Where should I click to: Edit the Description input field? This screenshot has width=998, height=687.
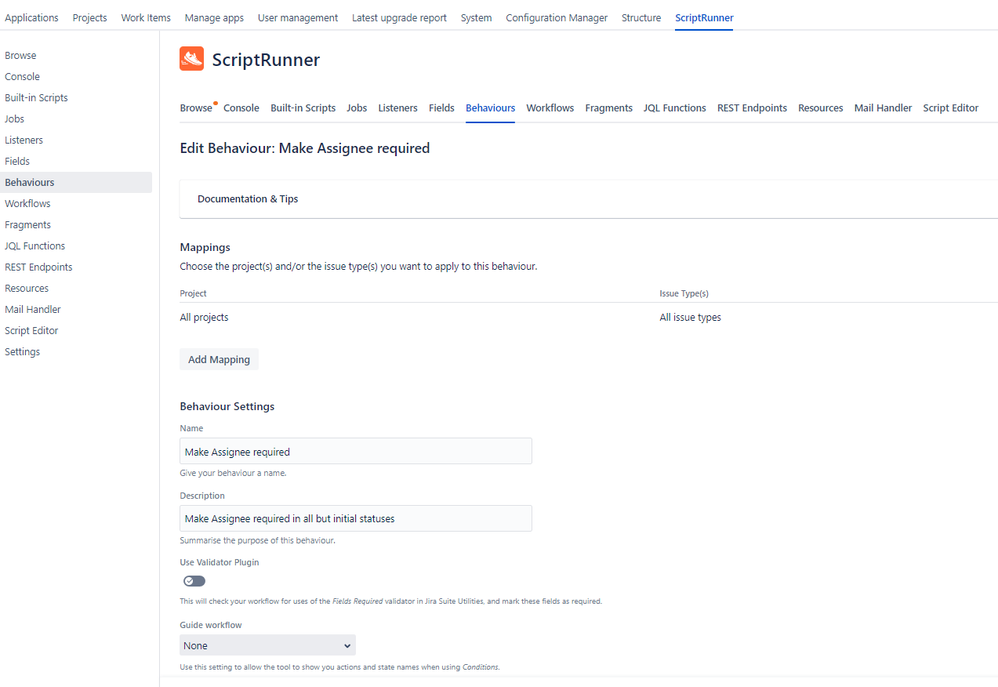point(356,518)
